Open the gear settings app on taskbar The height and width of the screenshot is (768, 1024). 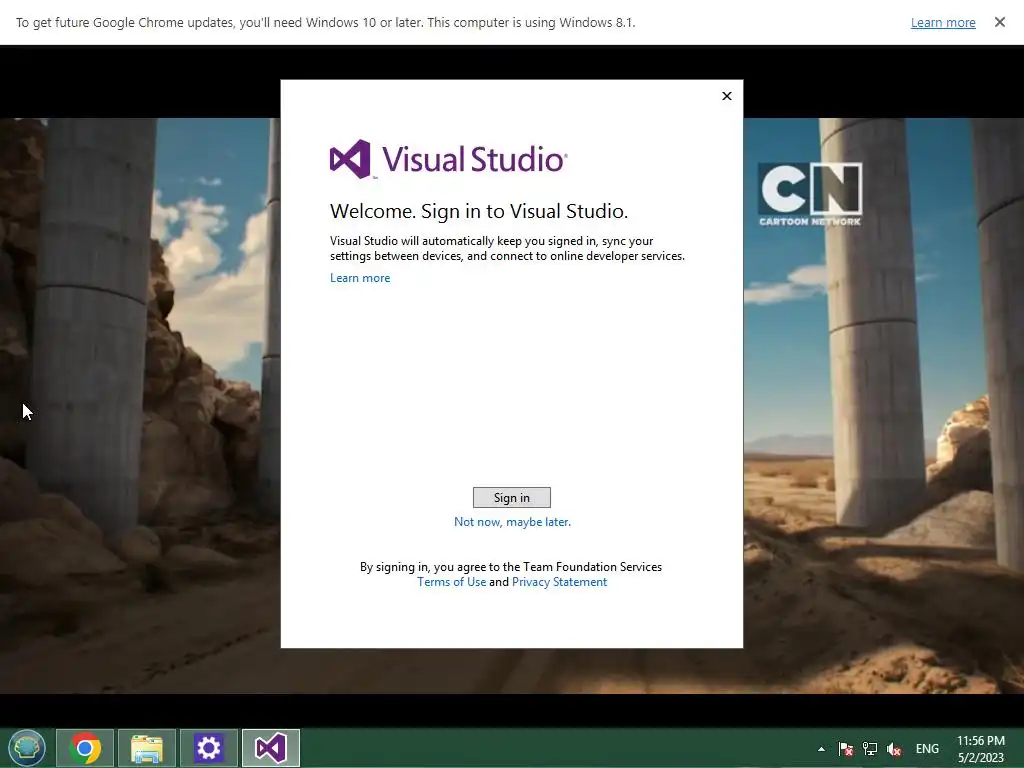pyautogui.click(x=208, y=748)
